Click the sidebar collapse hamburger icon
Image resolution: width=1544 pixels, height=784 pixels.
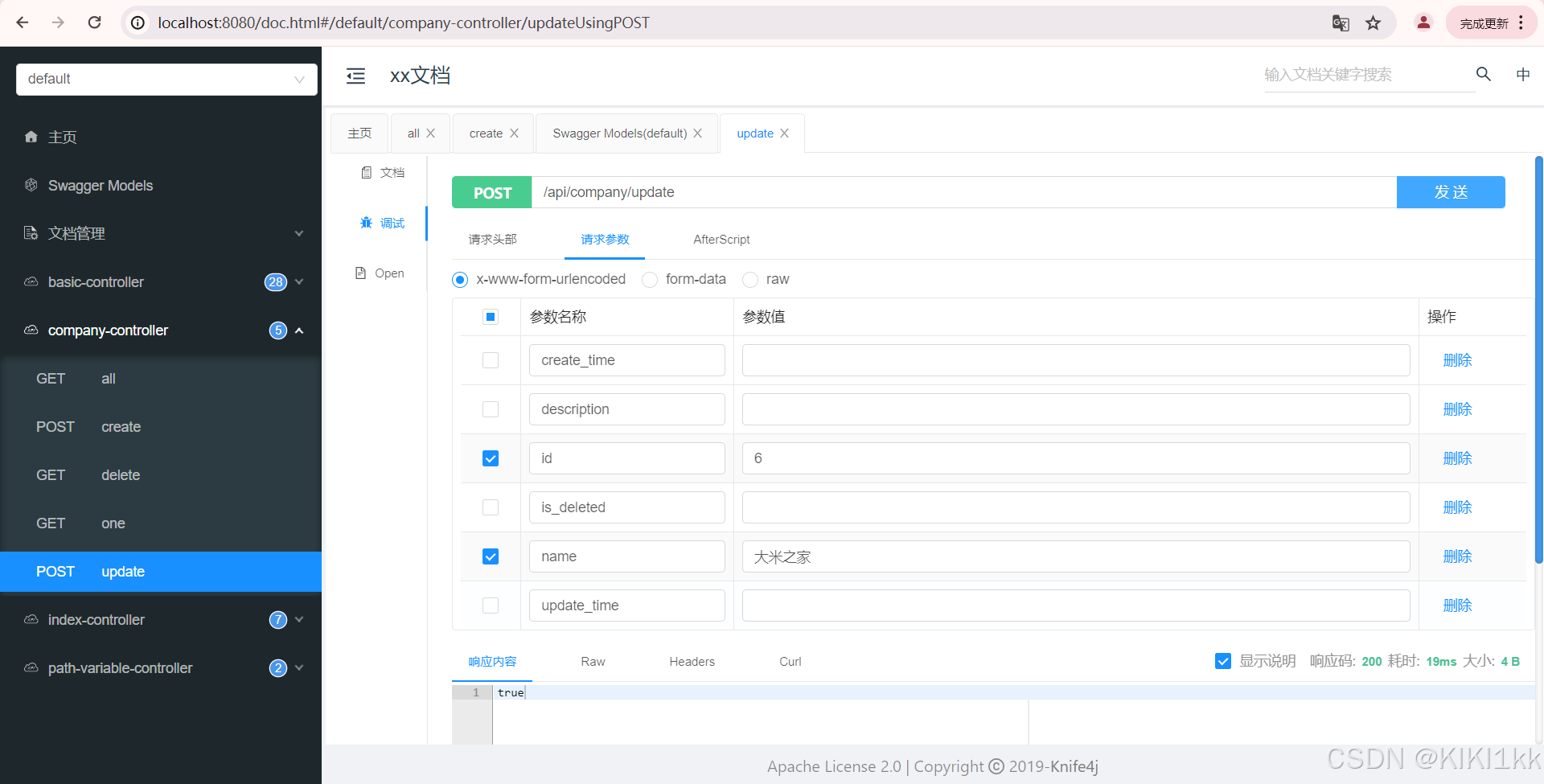click(356, 76)
